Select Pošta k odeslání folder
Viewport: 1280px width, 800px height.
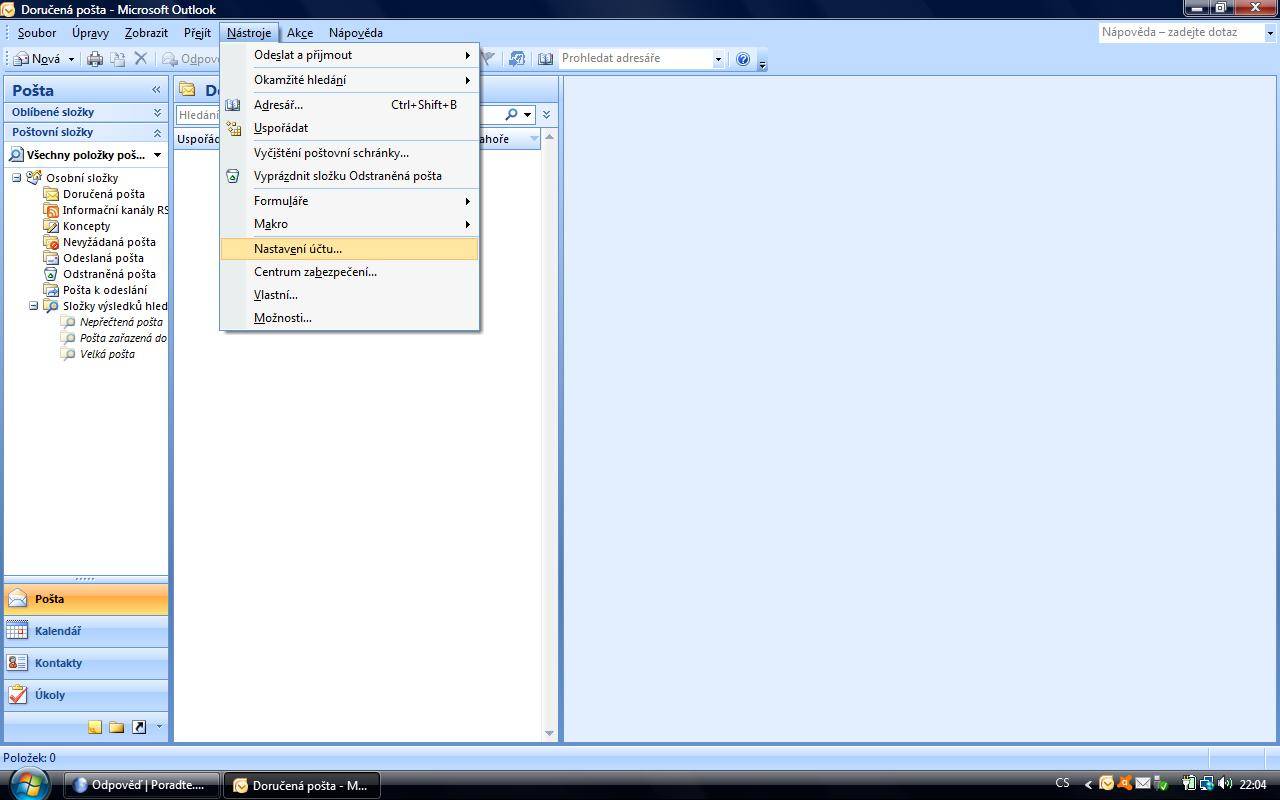point(104,290)
